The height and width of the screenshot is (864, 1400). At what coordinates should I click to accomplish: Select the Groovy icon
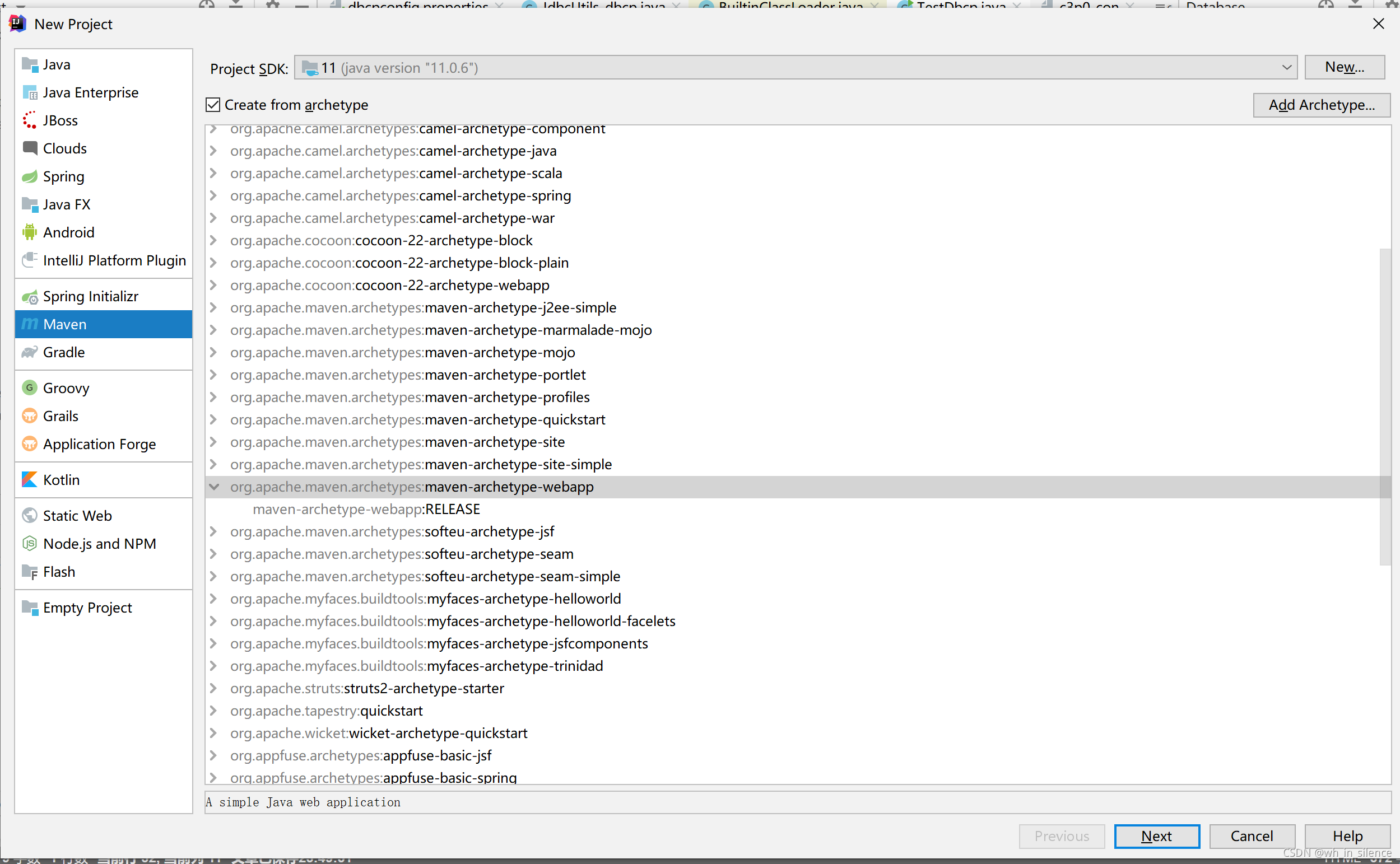(x=29, y=388)
